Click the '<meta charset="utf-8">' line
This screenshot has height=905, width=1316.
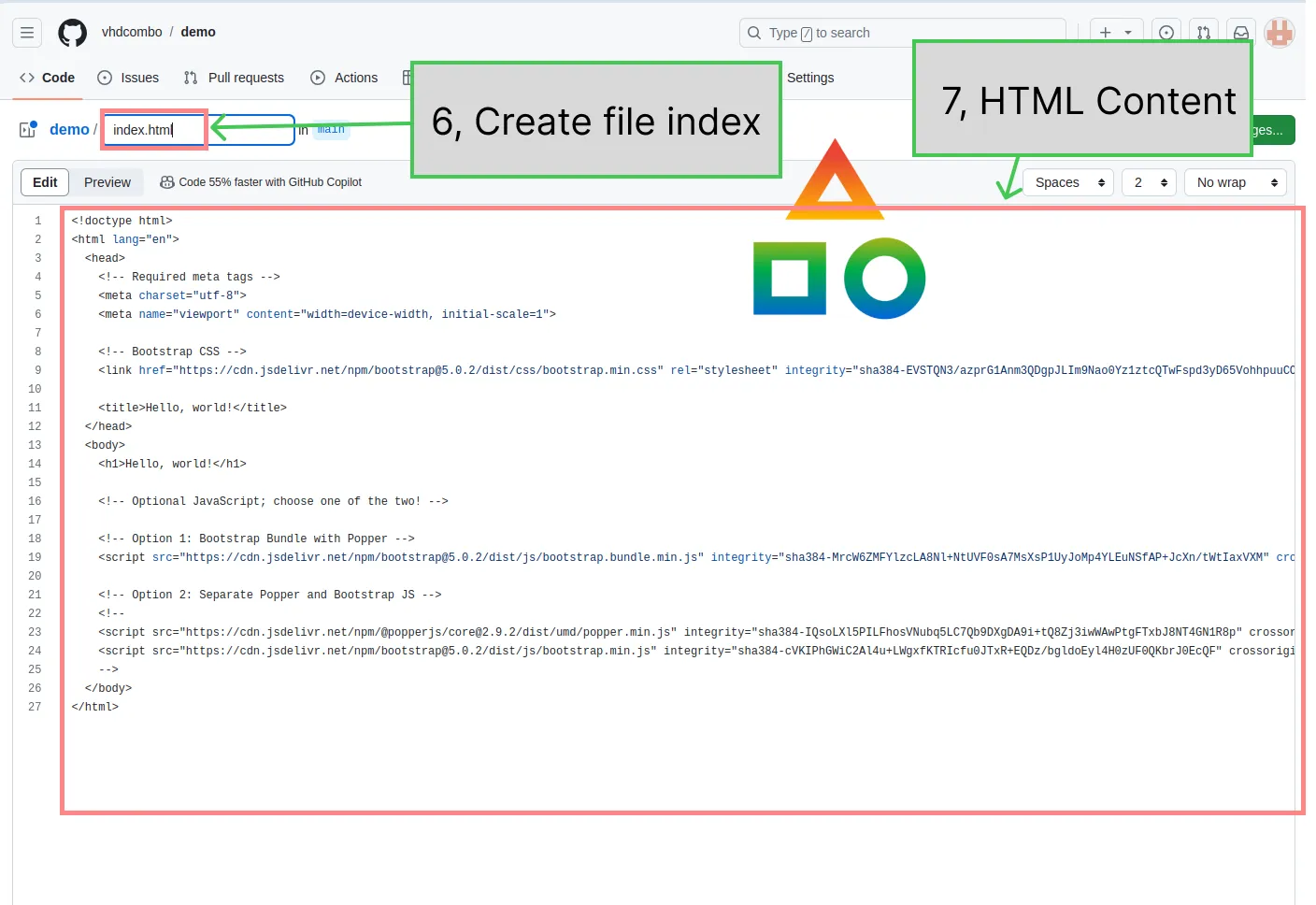point(172,295)
